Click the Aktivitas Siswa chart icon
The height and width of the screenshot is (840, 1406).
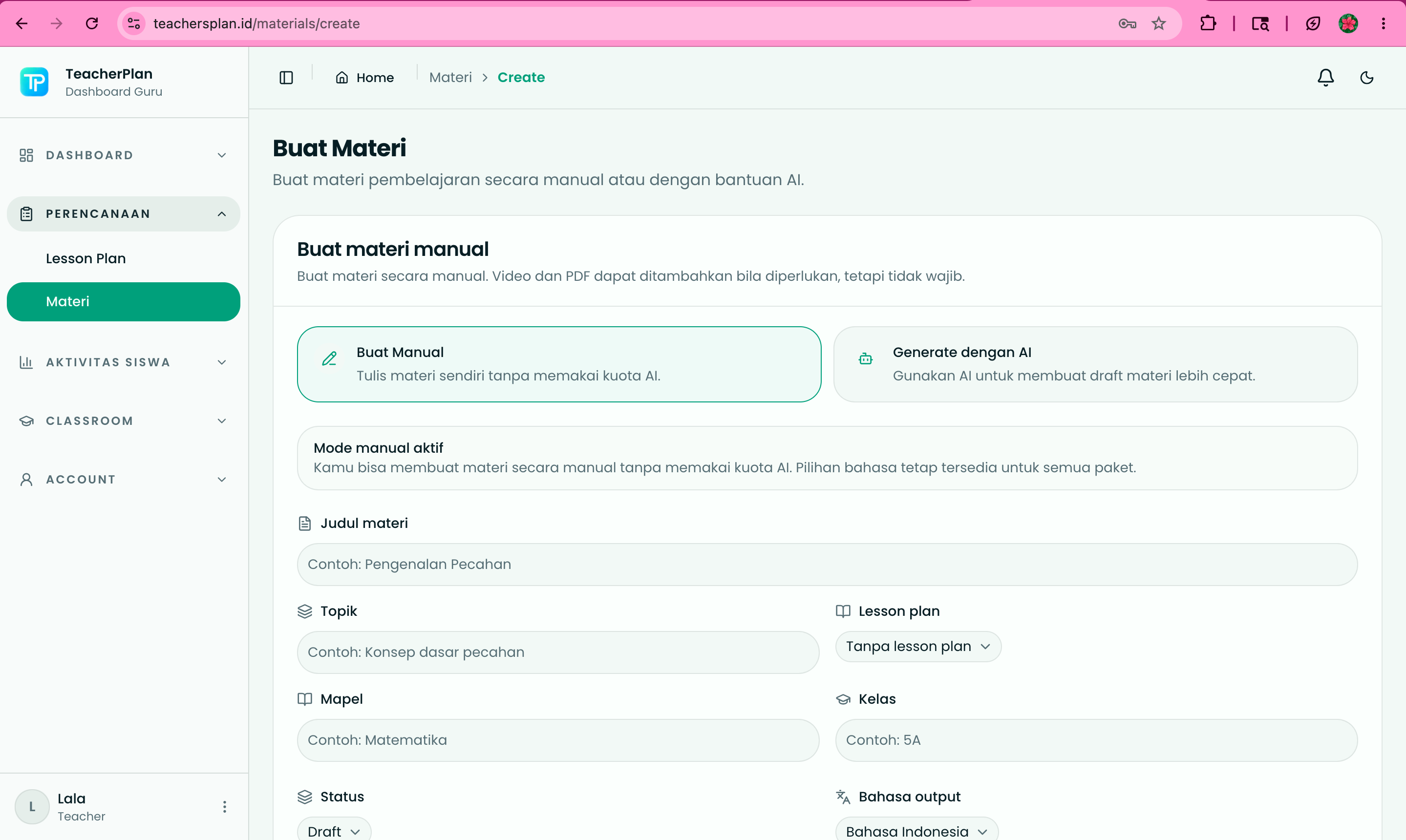[x=26, y=362]
